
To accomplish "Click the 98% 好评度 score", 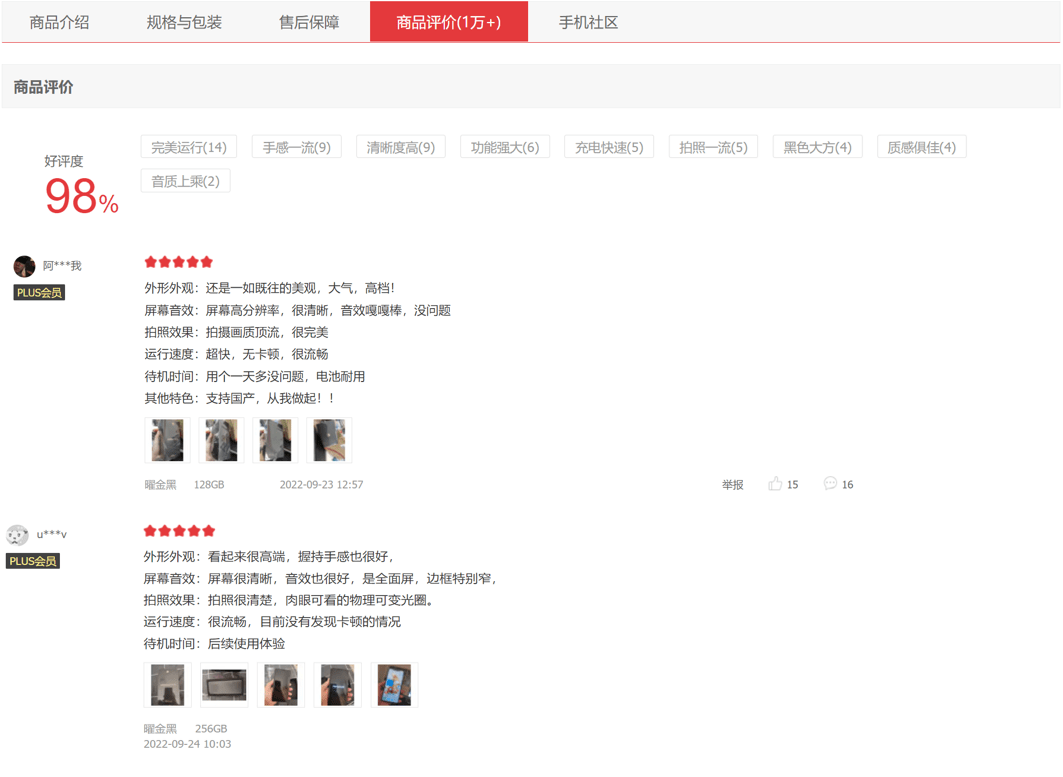I will 81,196.
